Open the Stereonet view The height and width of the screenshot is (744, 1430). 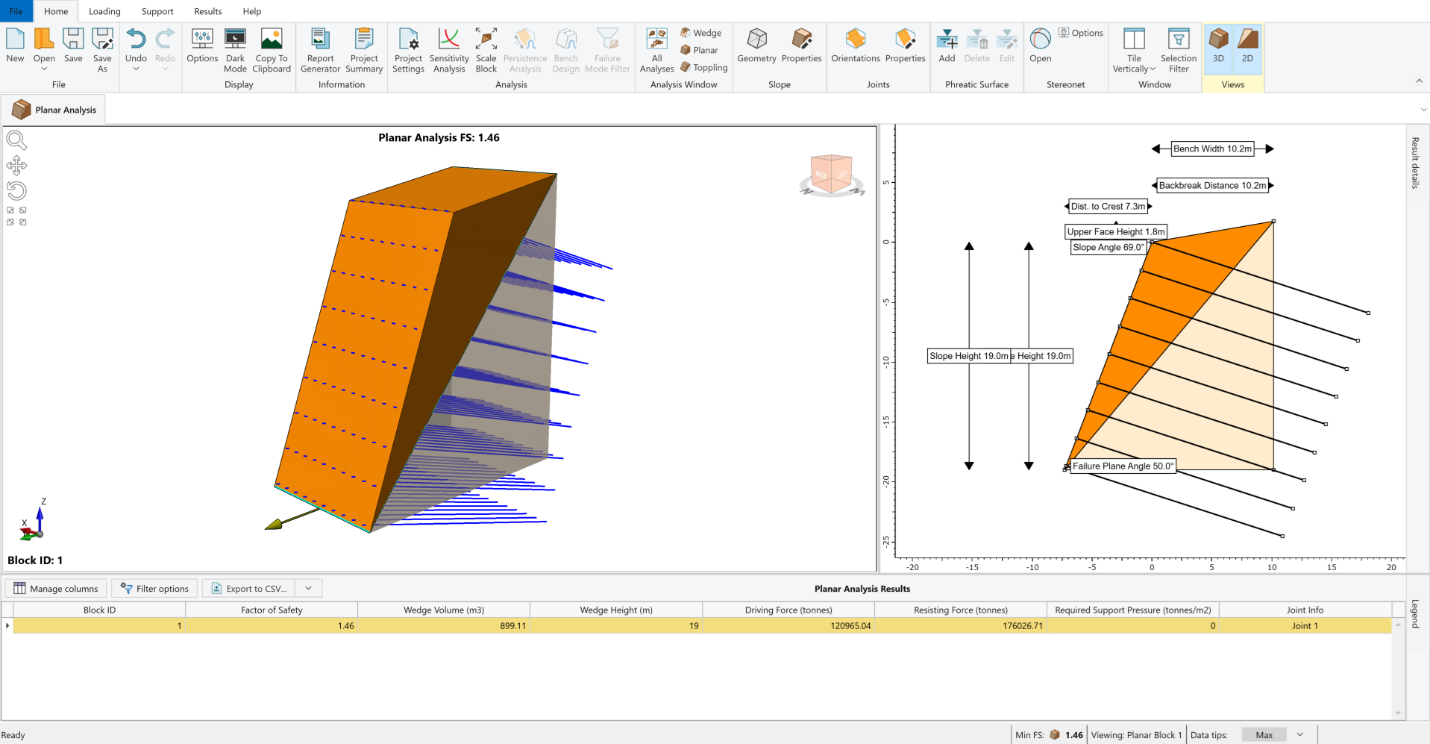[1040, 46]
